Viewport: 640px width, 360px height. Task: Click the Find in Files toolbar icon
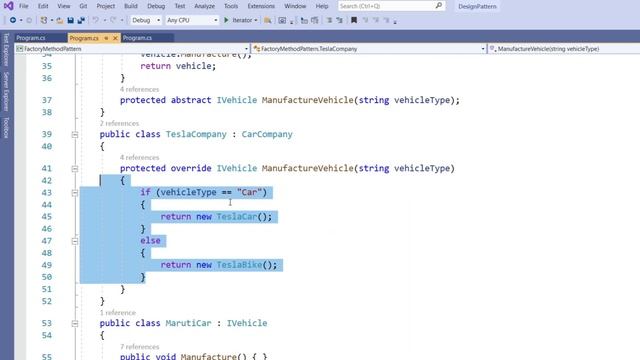pyautogui.click(x=268, y=20)
